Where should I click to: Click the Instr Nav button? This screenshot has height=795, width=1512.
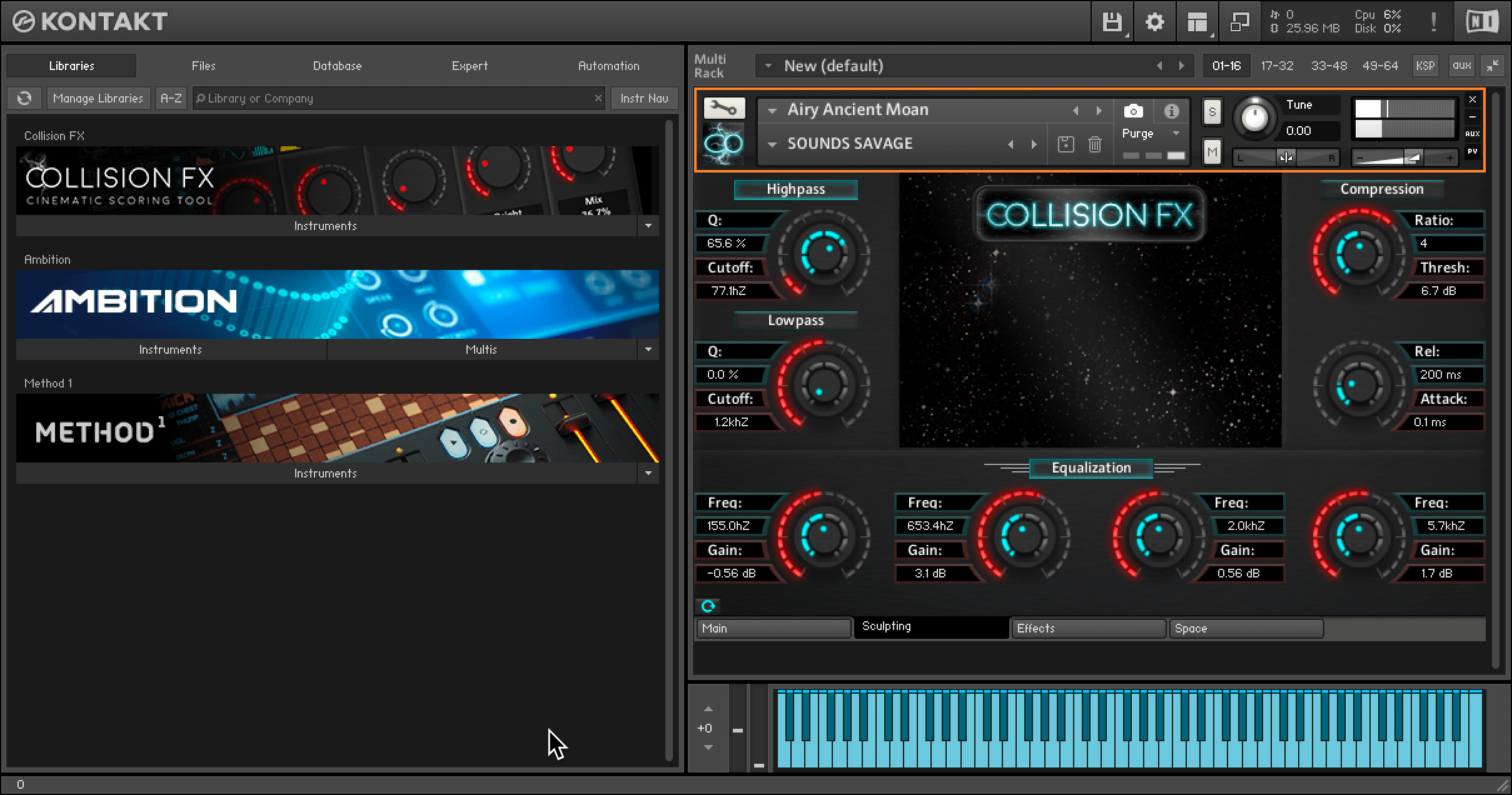644,98
